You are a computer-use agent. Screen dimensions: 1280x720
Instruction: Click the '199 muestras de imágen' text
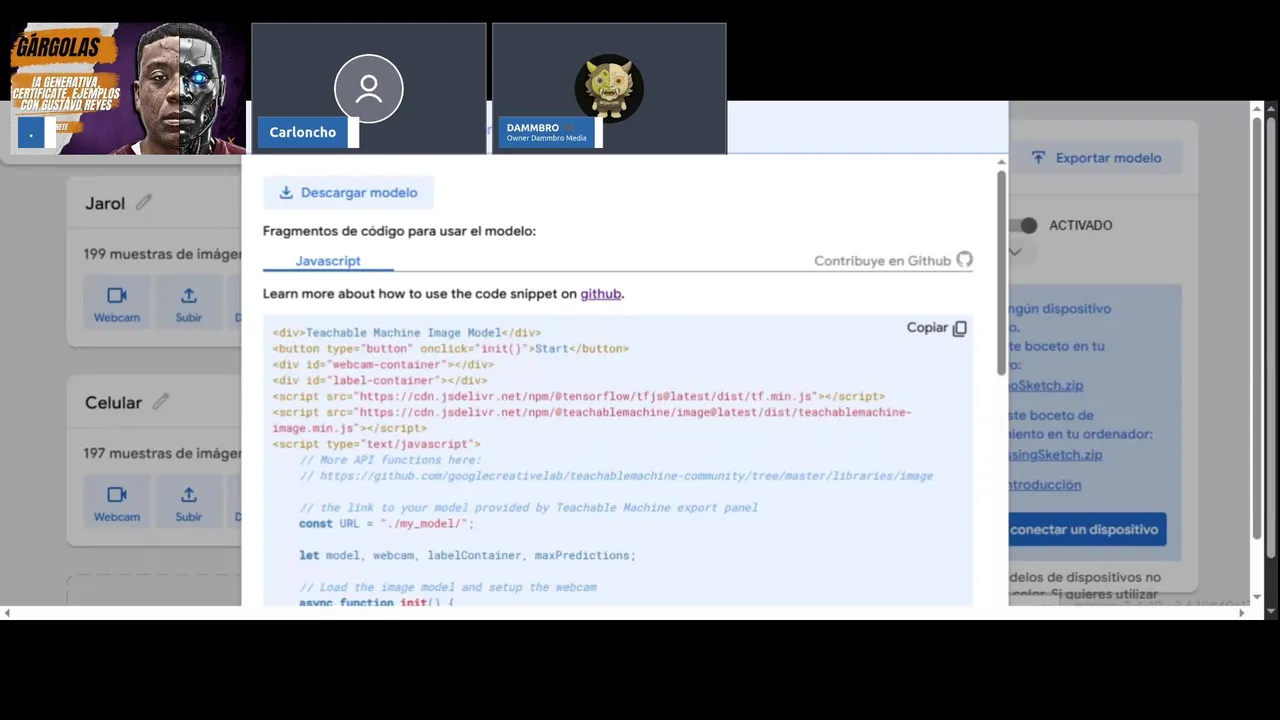point(162,254)
